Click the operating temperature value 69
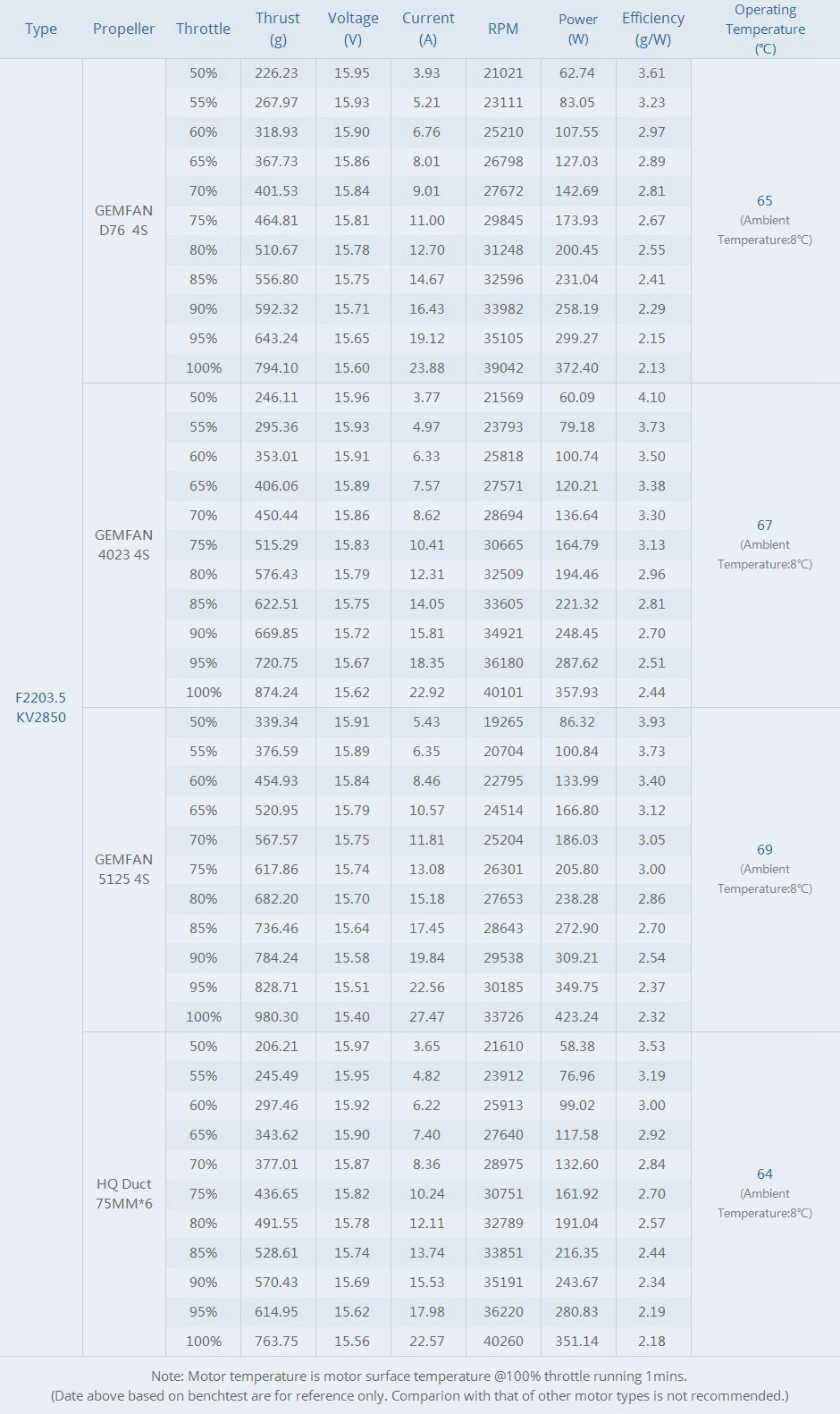The image size is (840, 1414). point(764,850)
